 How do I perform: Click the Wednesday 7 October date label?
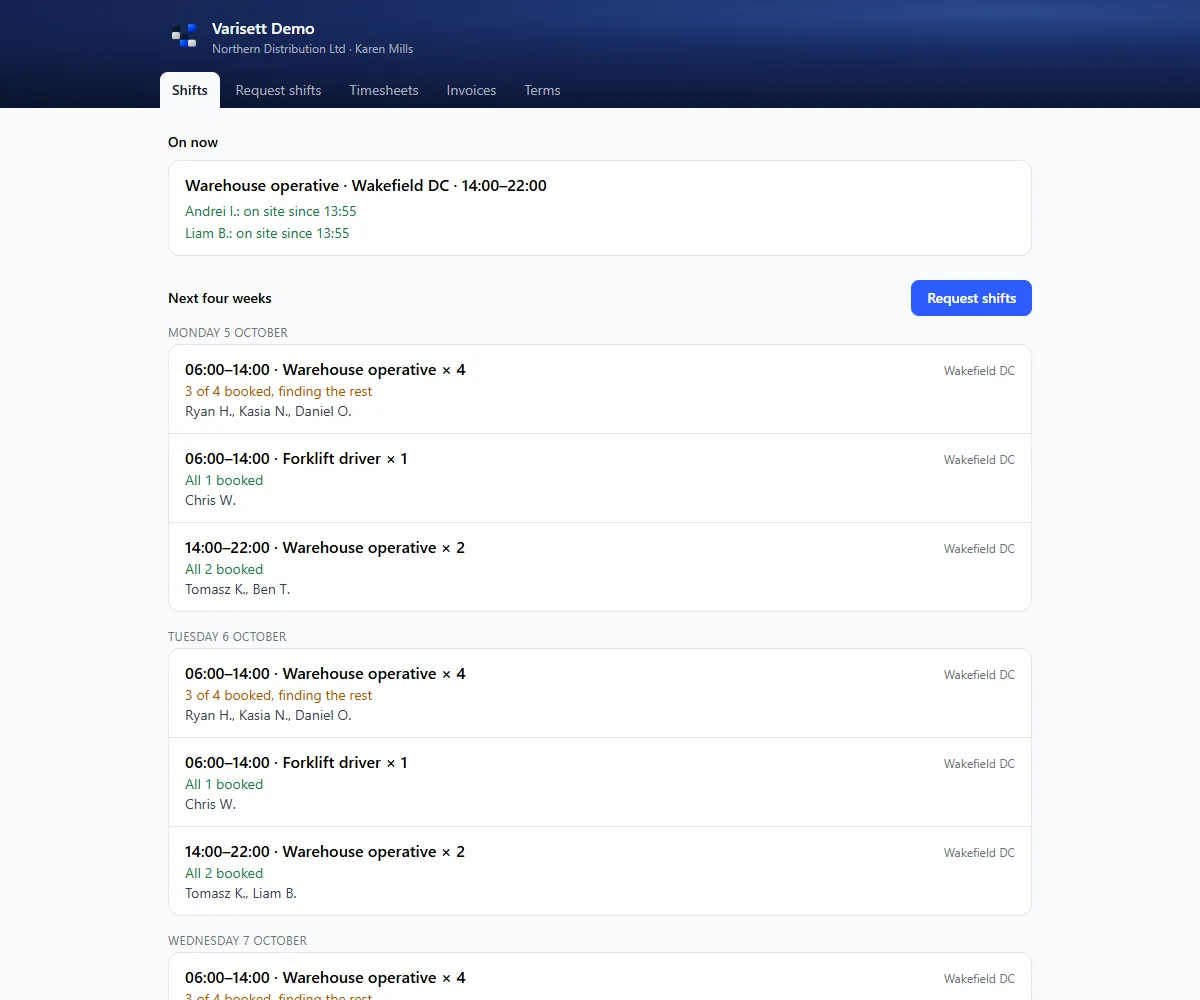(x=237, y=940)
